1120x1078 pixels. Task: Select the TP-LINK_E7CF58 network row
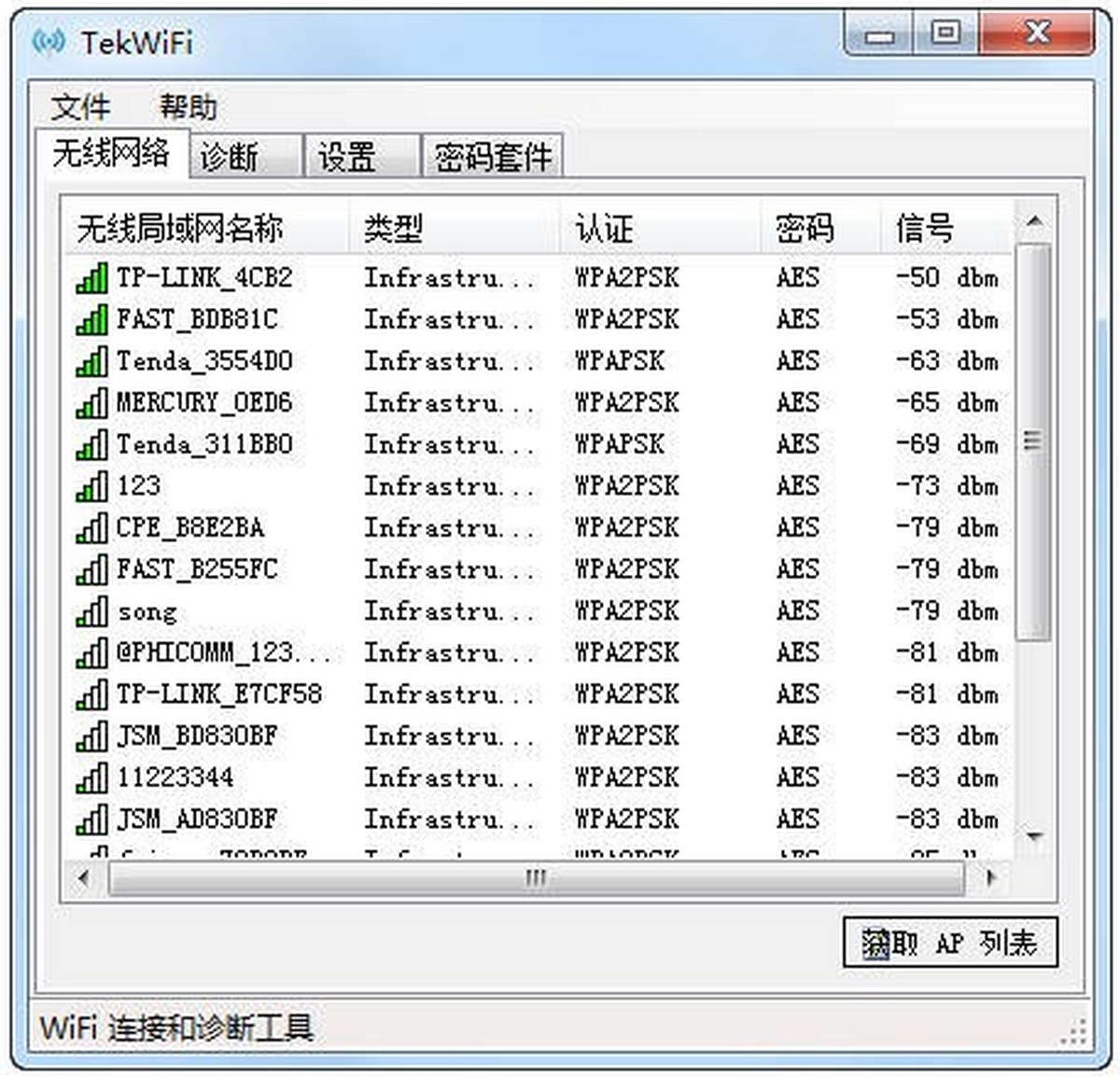219,694
